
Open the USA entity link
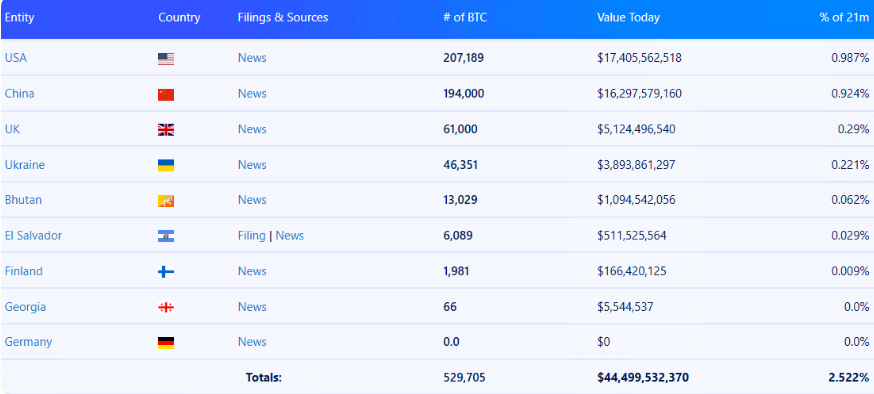[x=16, y=57]
